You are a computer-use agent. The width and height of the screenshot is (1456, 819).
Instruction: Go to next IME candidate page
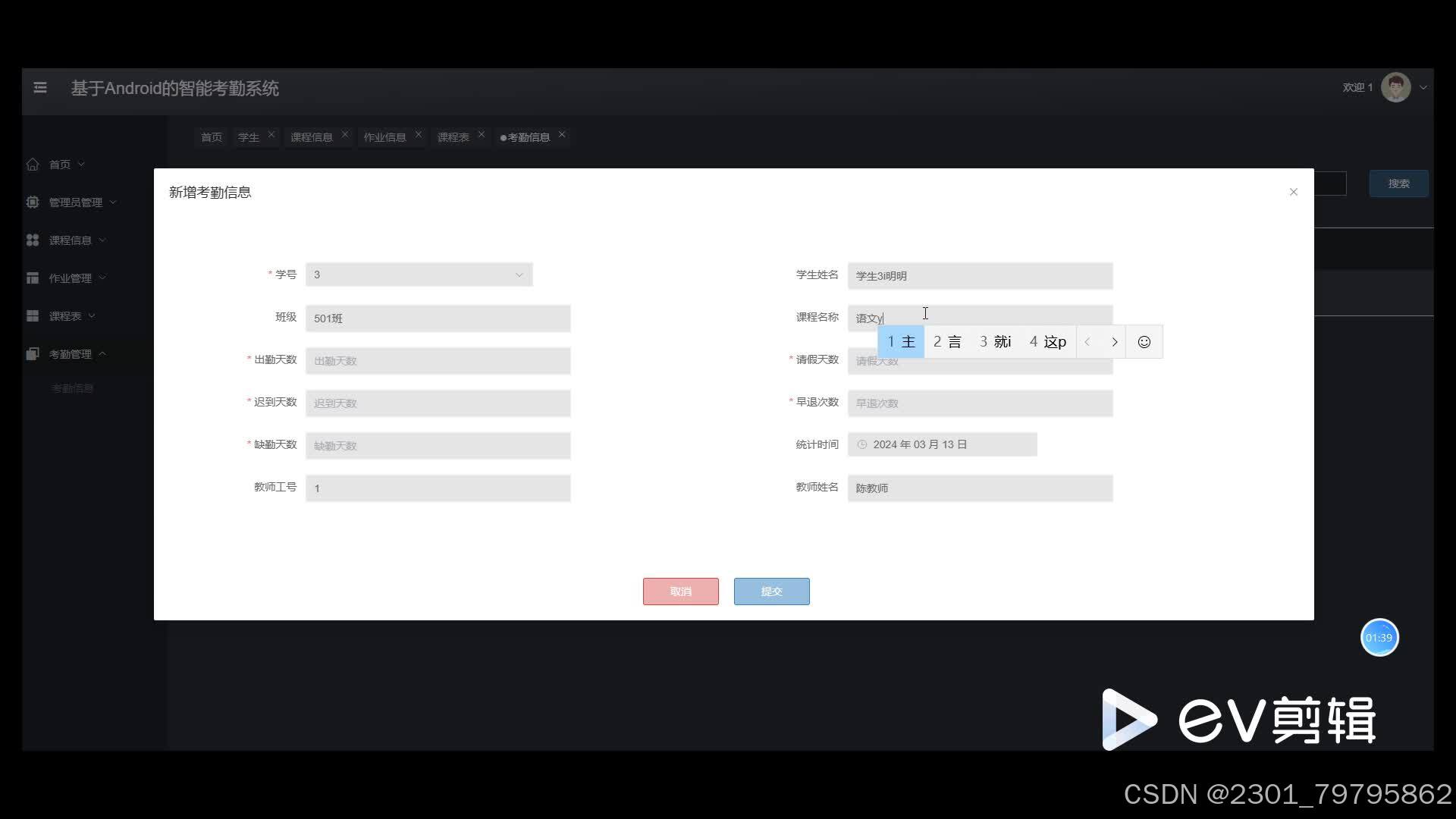[1114, 342]
